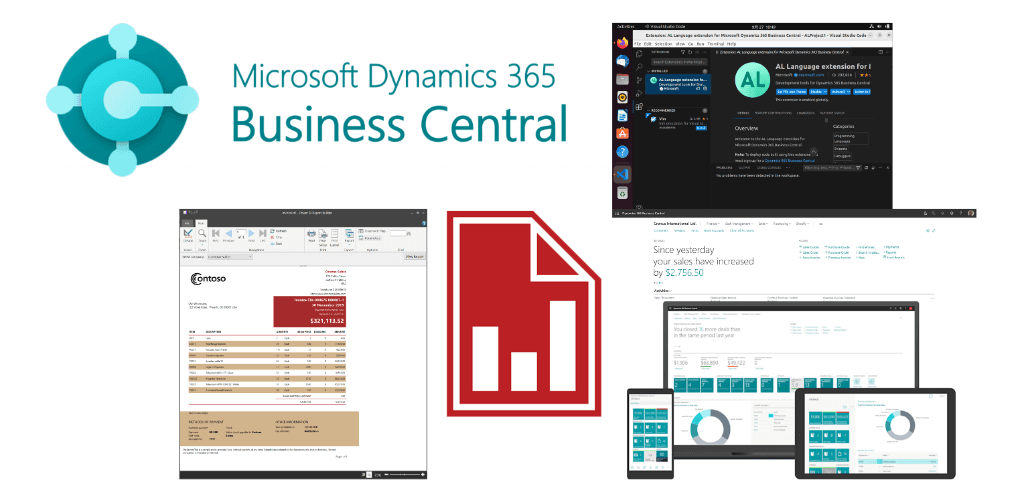Click the Design icon in the report ribbon

188,235
